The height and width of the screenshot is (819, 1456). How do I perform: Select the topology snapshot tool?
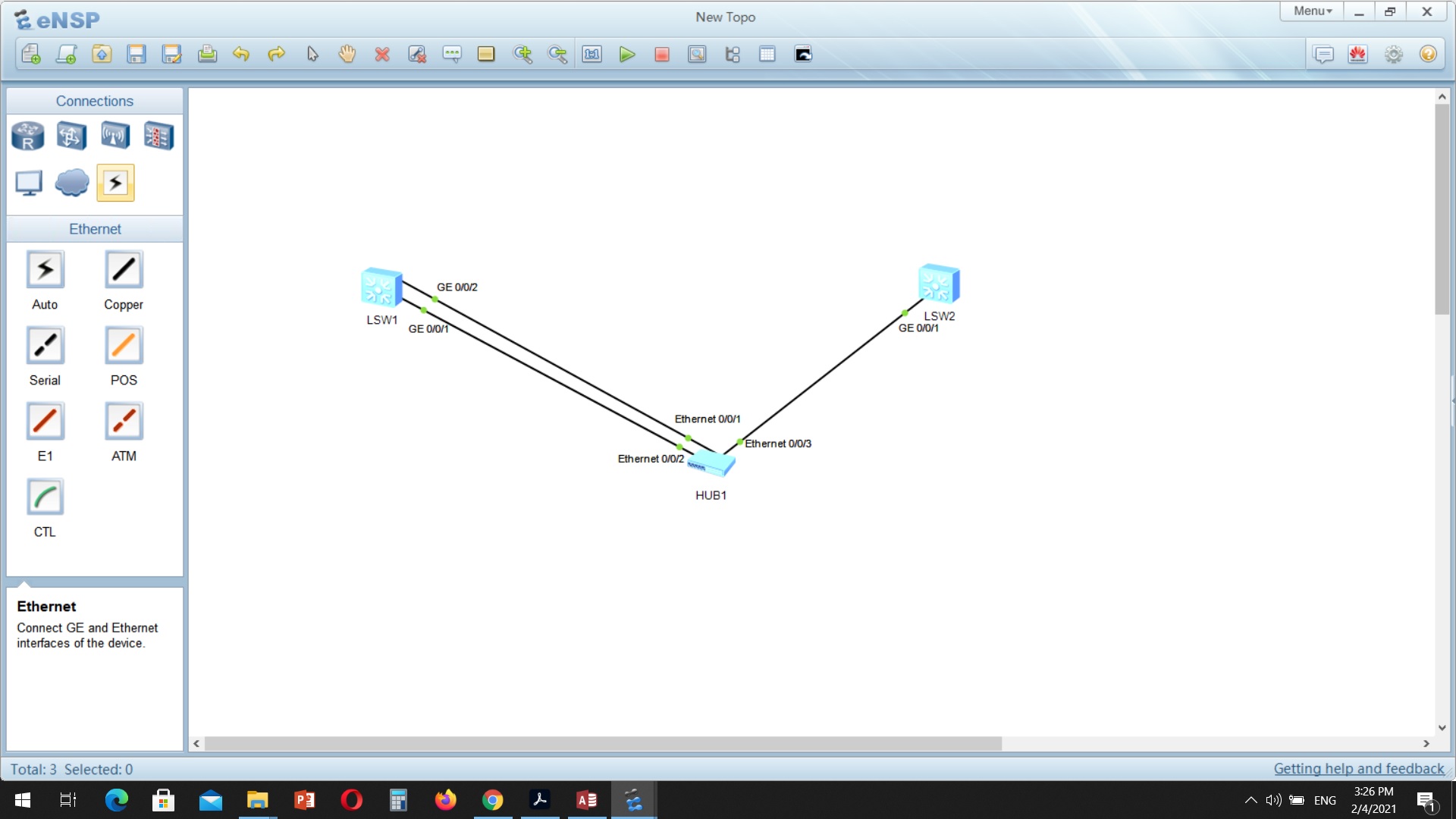[x=805, y=54]
